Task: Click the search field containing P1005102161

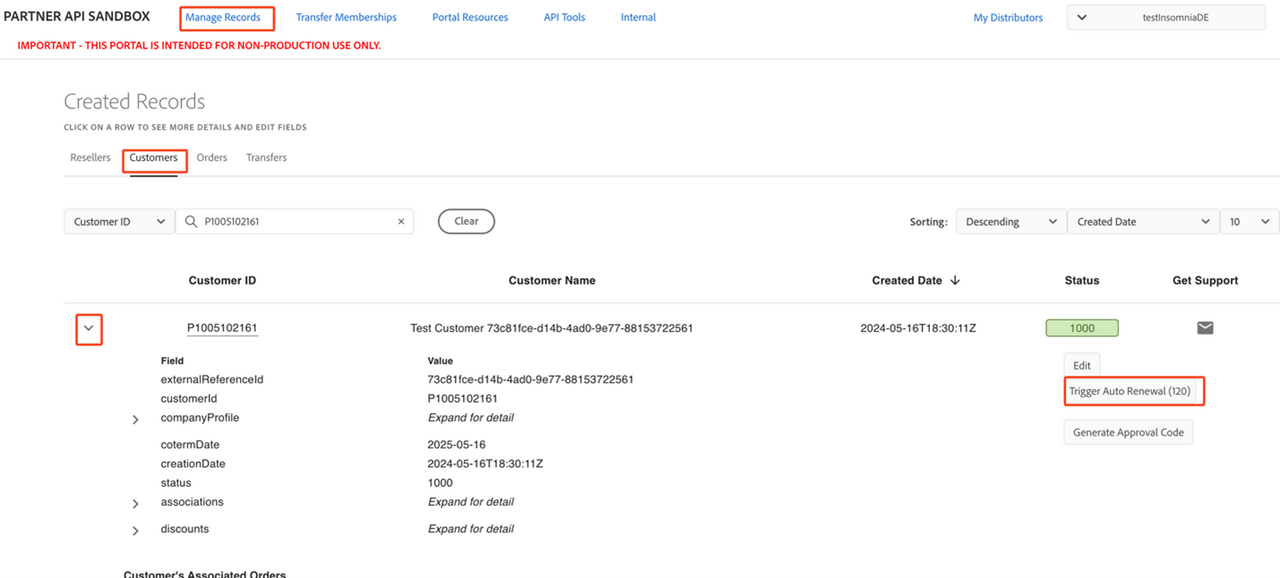Action: coord(295,222)
